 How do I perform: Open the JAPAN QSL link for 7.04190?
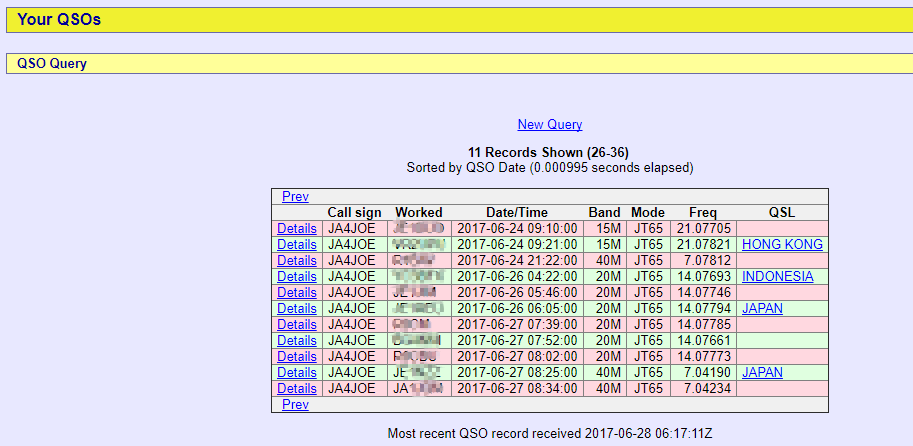(762, 373)
